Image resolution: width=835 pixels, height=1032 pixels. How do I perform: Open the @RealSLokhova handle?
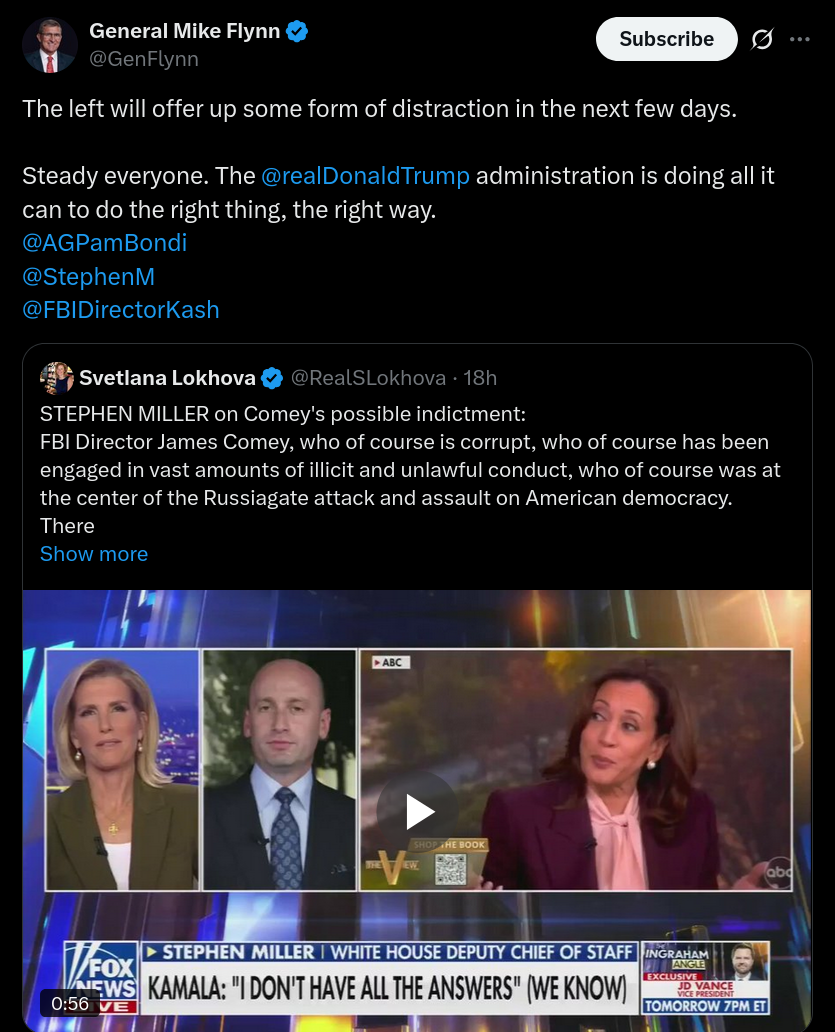coord(368,378)
